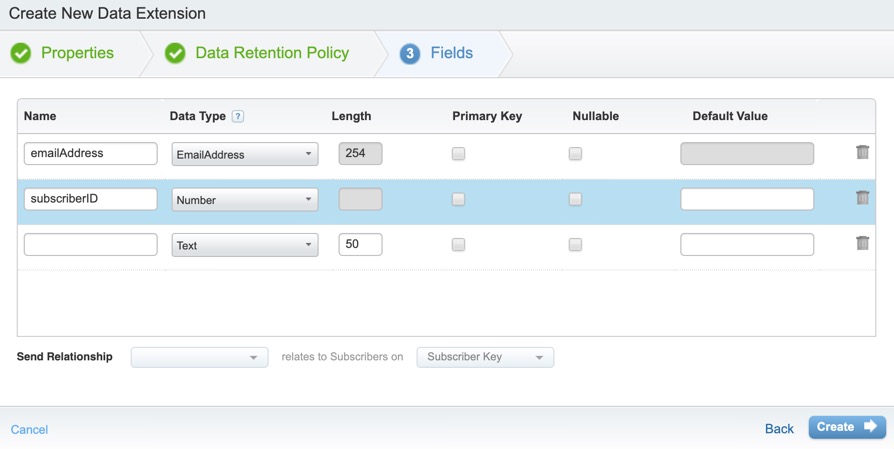Click the Cancel link
Viewport: 894px width, 449px height.
[29, 430]
